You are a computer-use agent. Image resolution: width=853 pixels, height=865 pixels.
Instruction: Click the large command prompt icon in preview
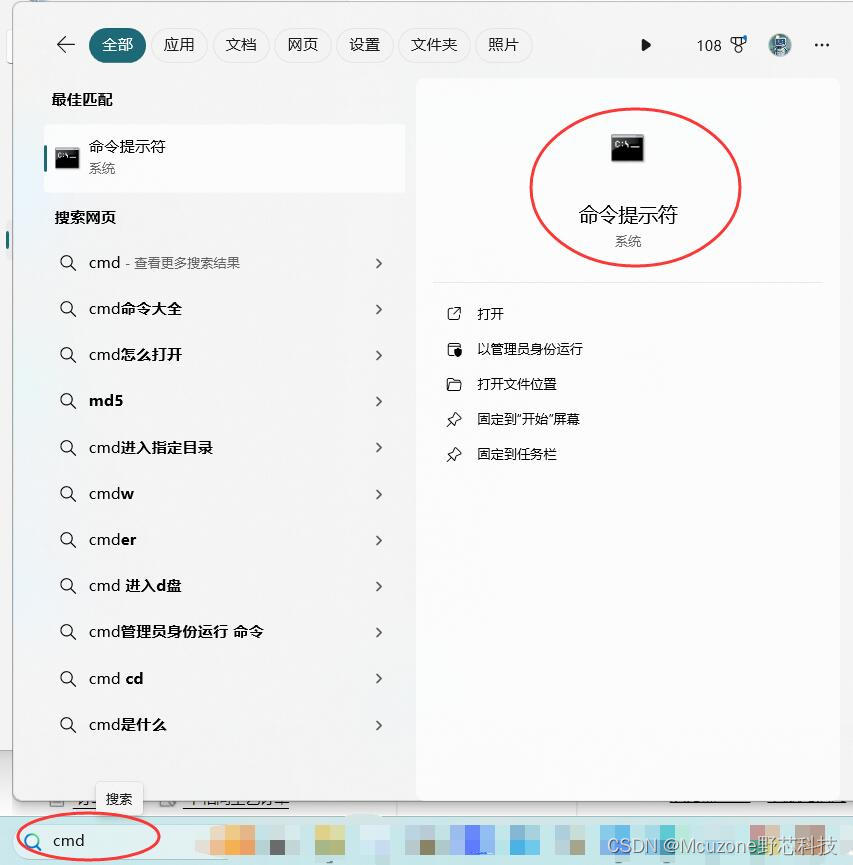tap(627, 147)
